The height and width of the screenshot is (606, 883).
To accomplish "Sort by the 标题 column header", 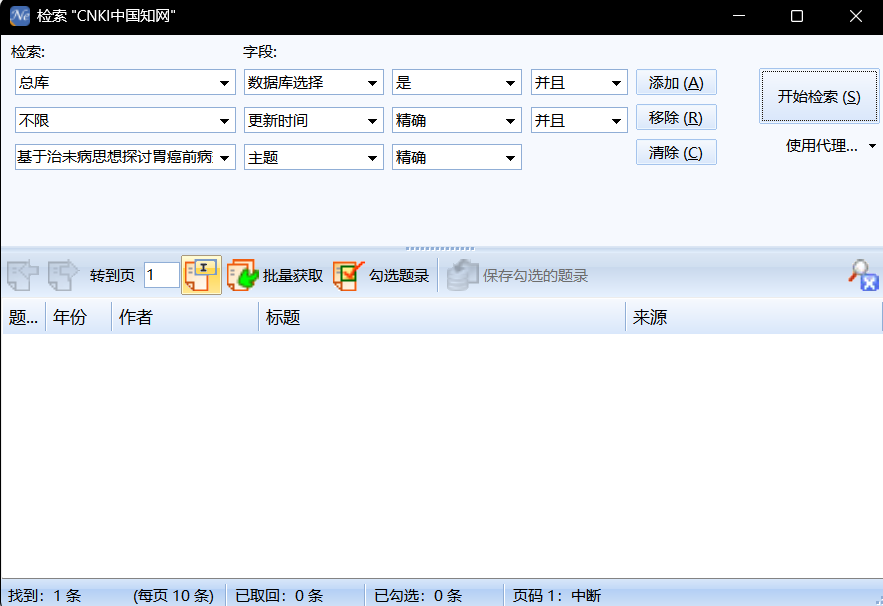I will point(442,317).
